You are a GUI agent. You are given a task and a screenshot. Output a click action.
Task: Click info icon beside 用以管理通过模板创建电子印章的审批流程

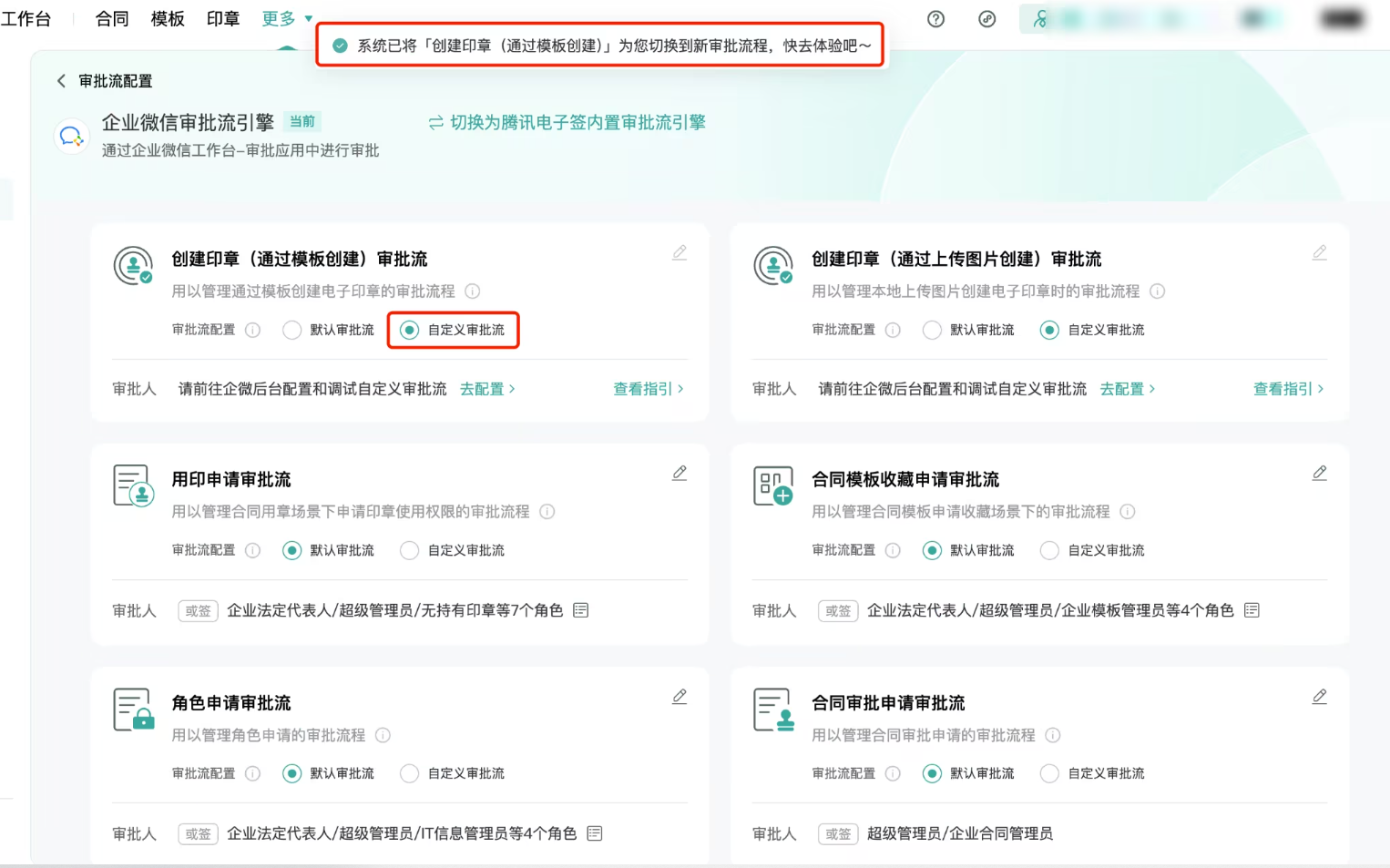[x=472, y=291]
